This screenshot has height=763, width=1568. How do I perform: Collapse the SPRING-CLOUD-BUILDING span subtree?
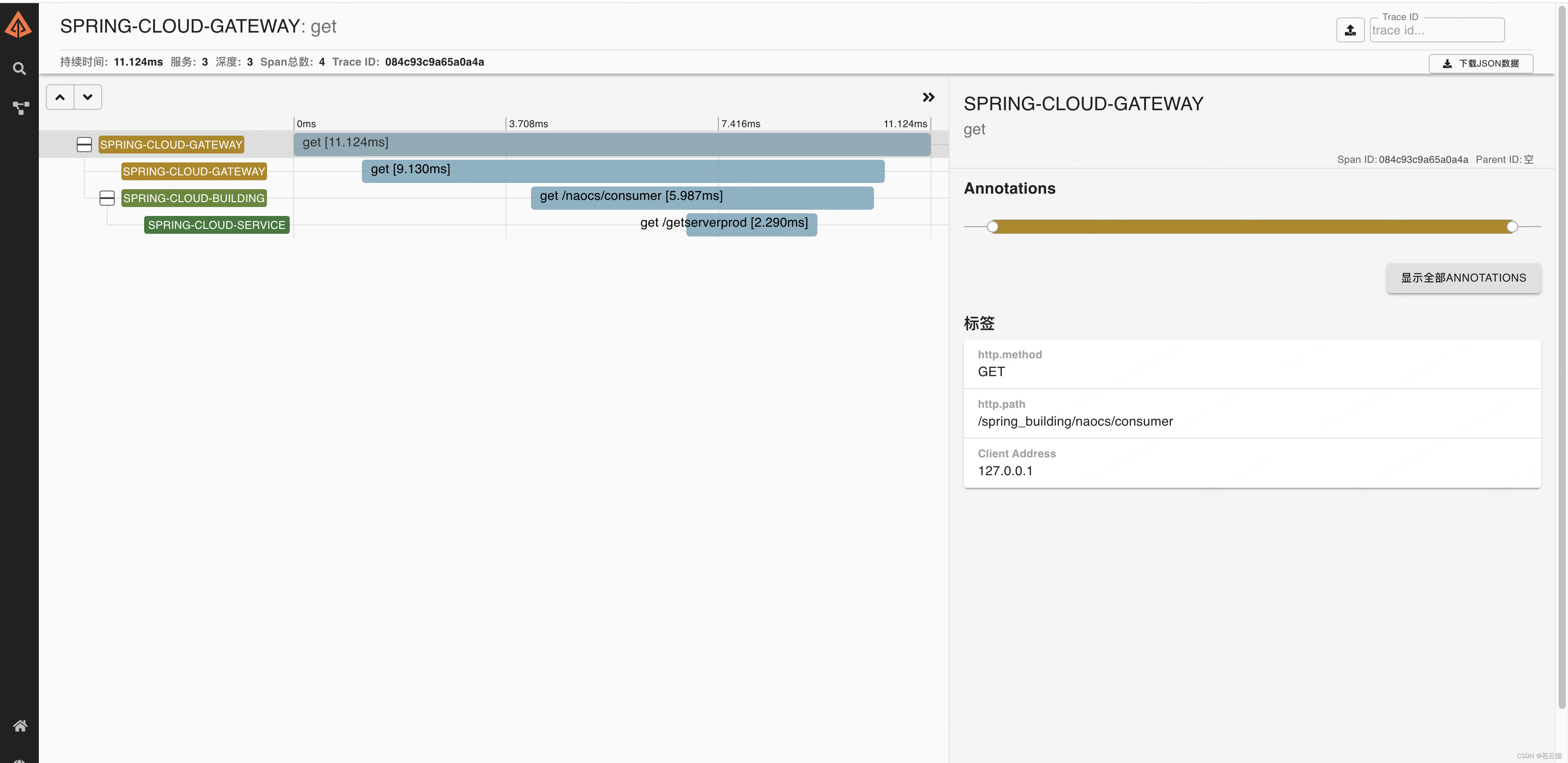107,199
